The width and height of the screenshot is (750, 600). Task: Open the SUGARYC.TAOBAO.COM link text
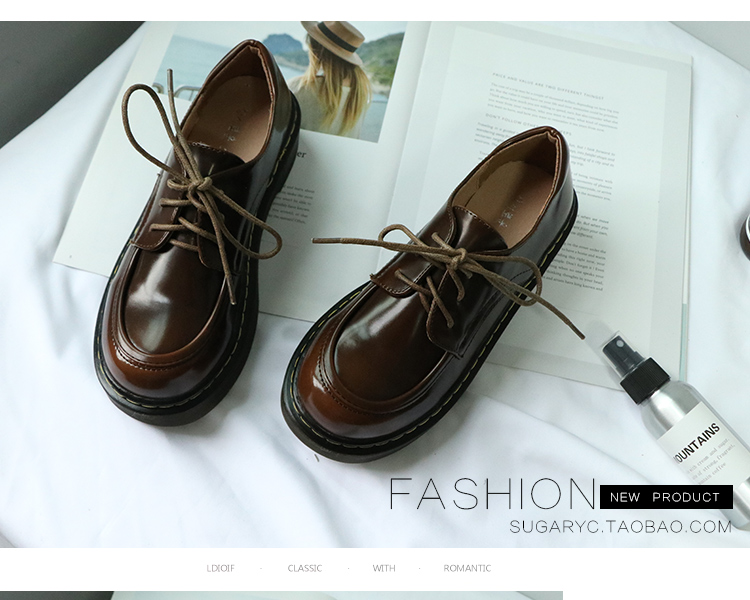(621, 527)
